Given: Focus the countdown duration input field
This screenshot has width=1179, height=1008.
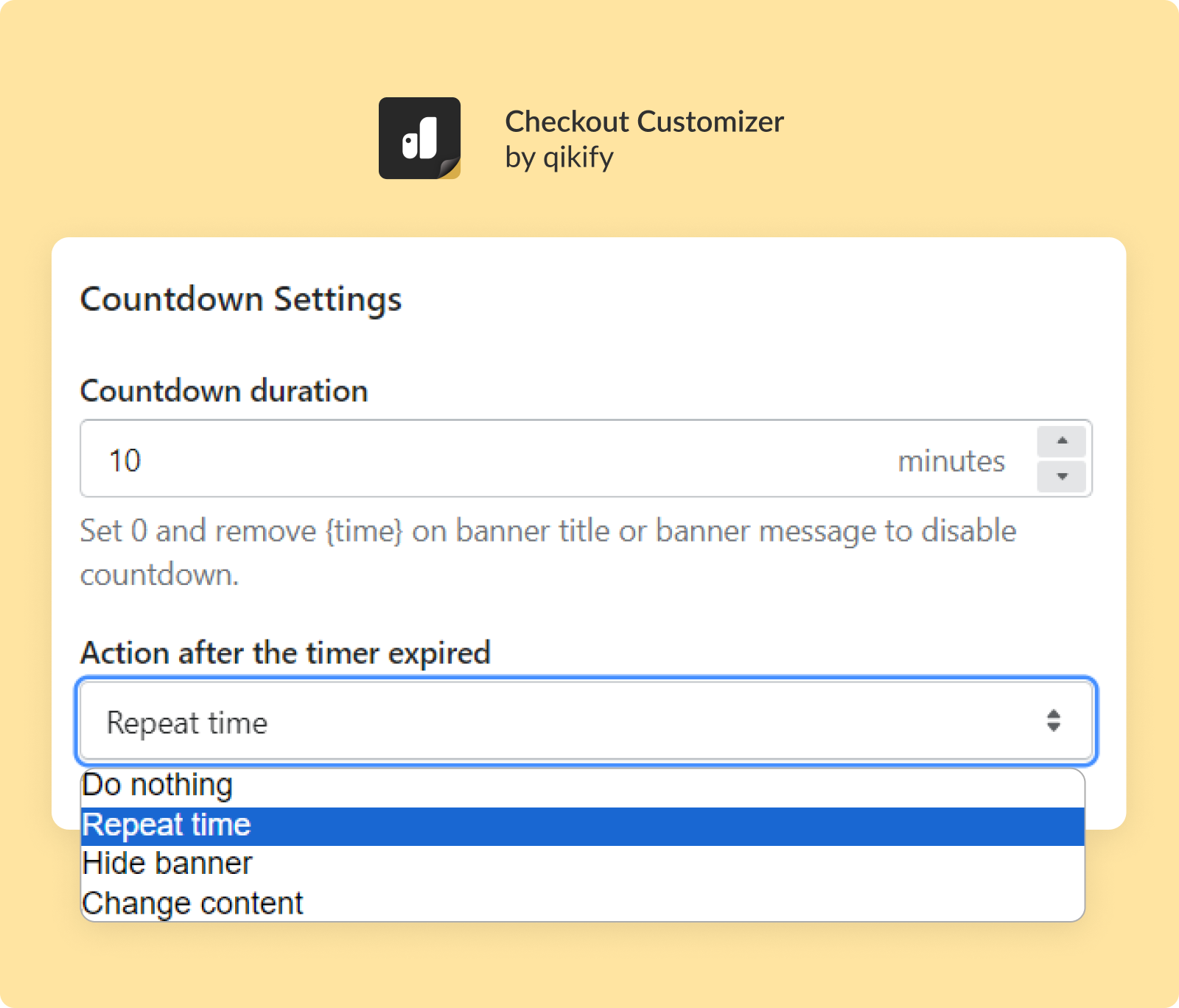Looking at the screenshot, I should tap(586, 458).
